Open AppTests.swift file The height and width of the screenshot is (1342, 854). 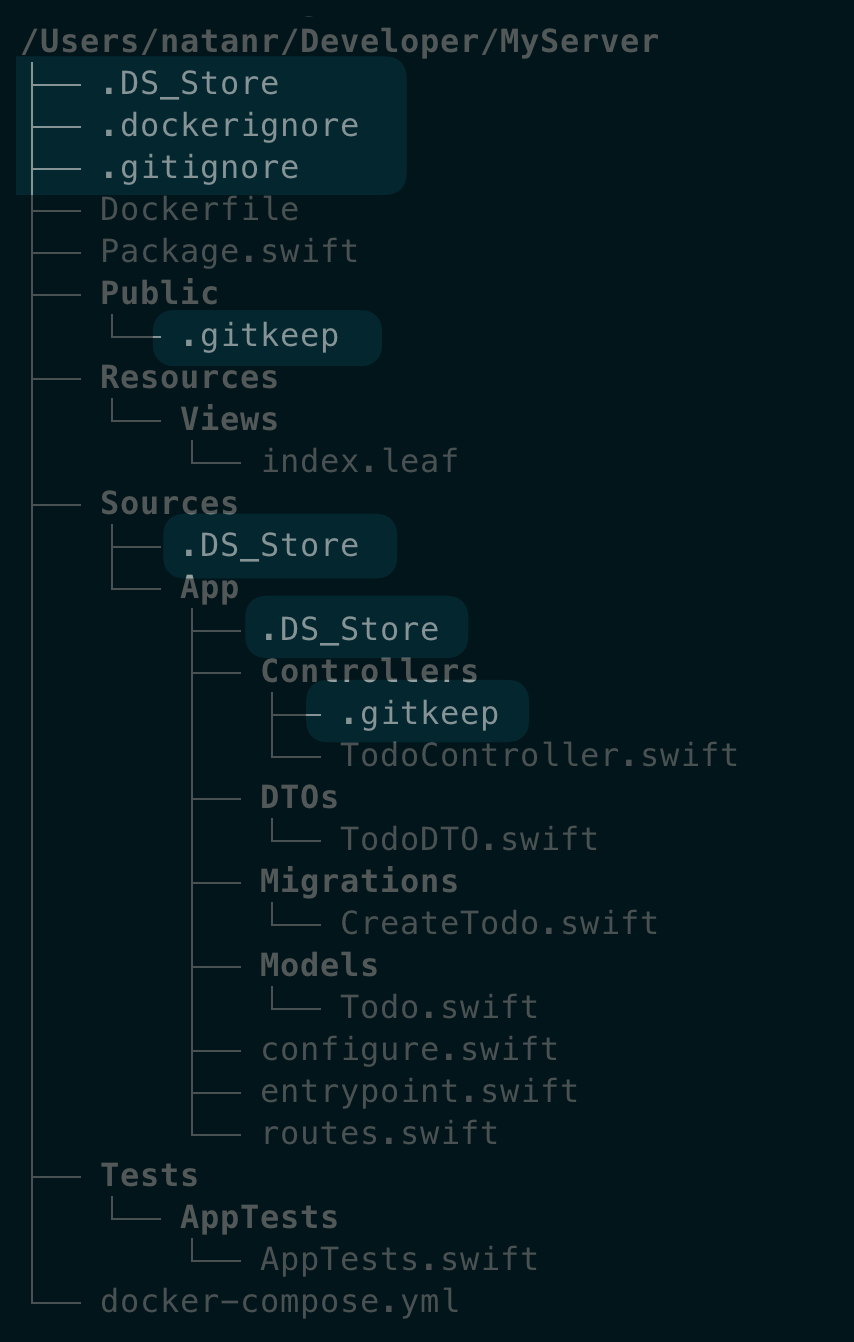tap(399, 1260)
